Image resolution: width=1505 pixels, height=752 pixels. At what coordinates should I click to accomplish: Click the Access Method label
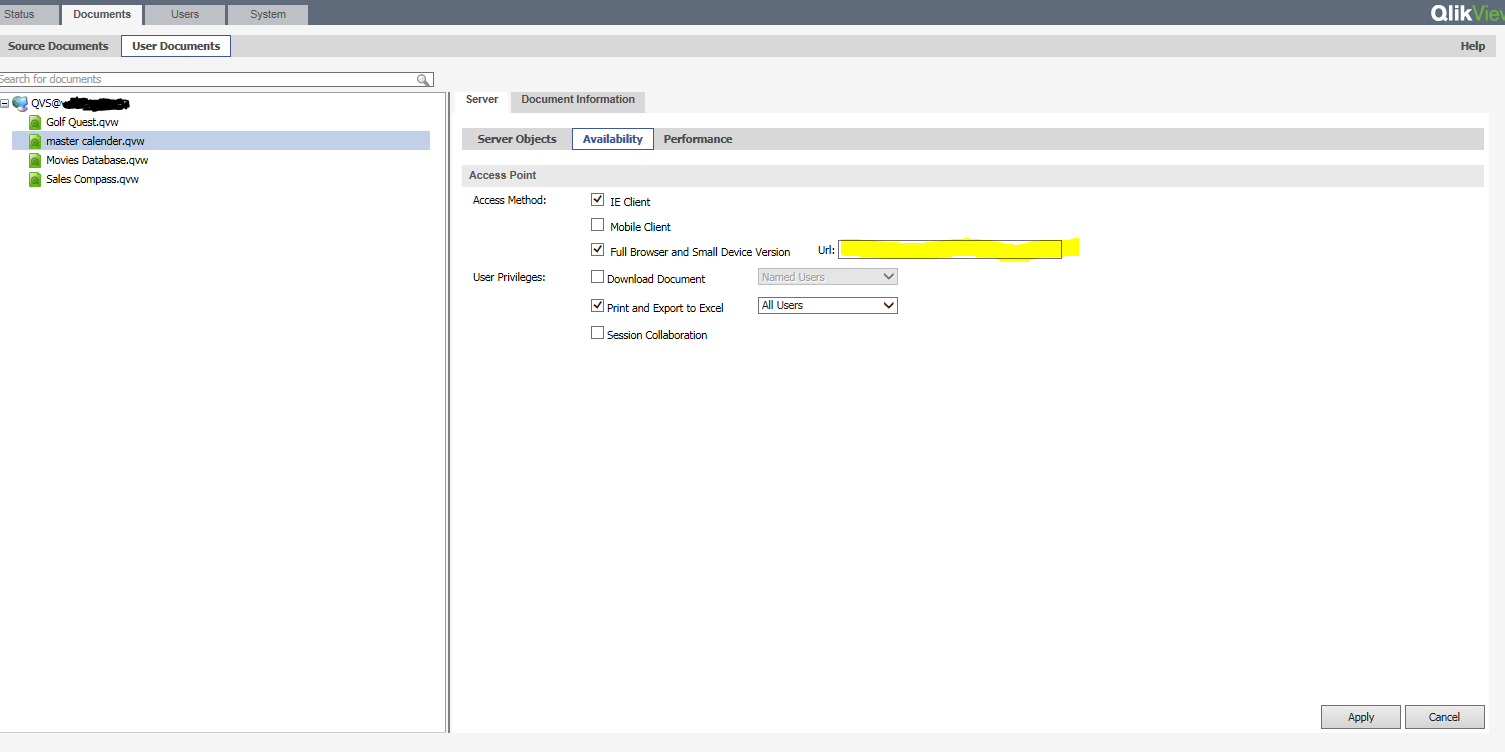[x=509, y=200]
